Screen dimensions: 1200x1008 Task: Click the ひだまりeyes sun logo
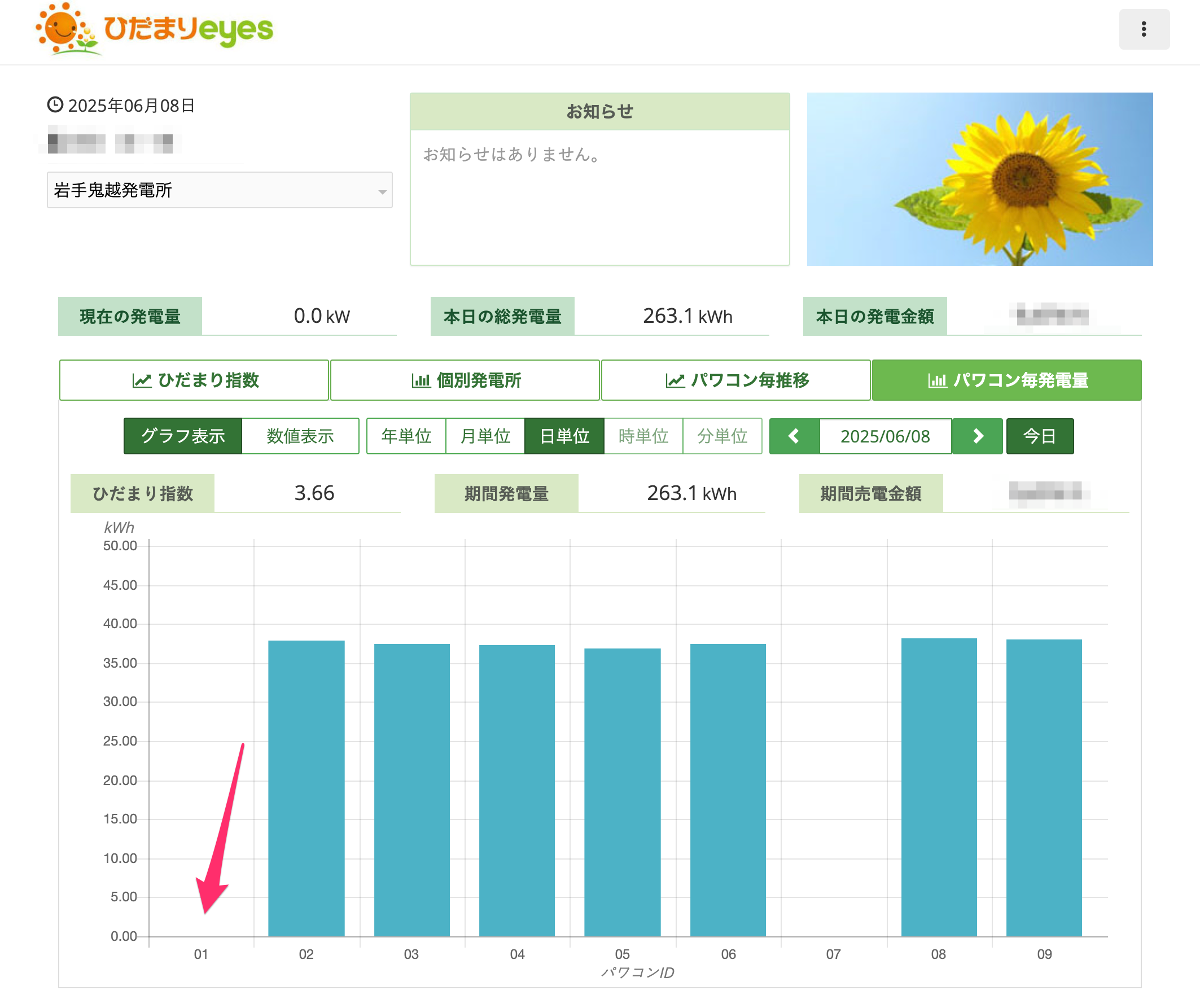[154, 29]
